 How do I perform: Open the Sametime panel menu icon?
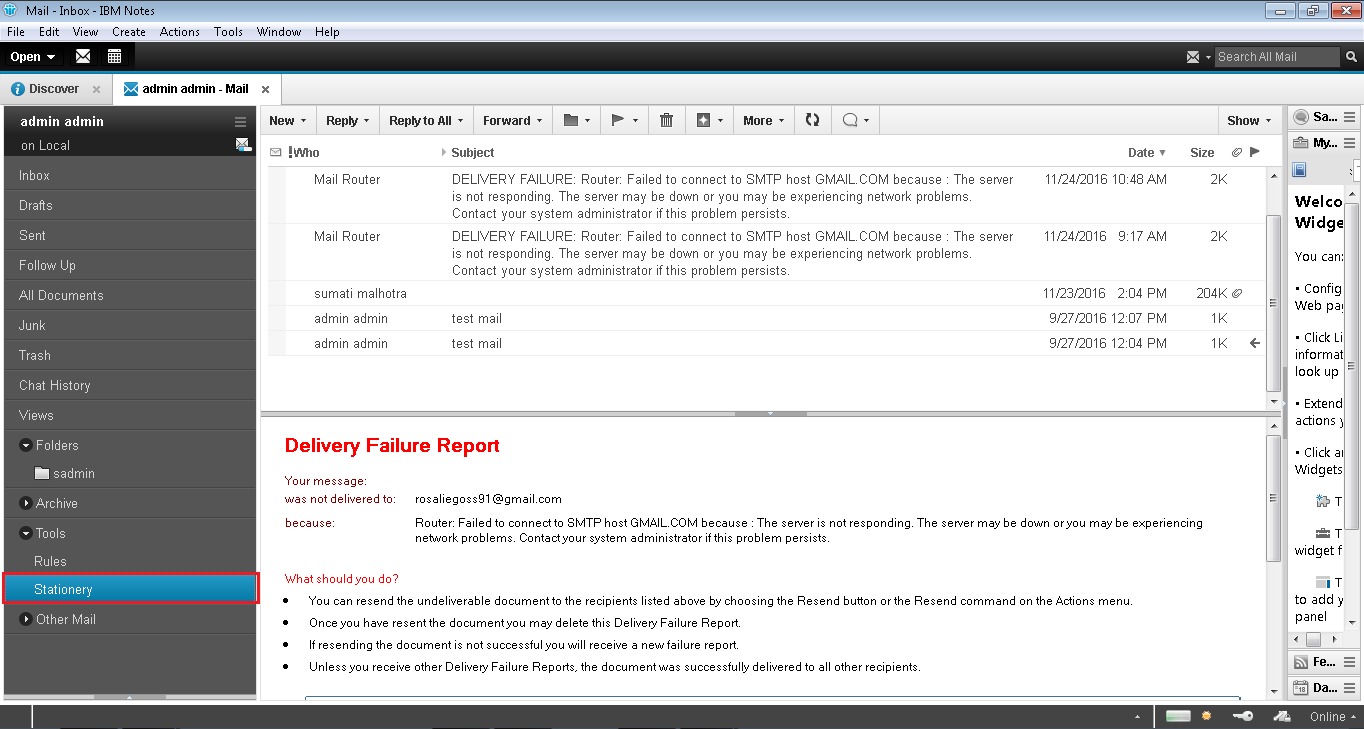tap(1349, 117)
